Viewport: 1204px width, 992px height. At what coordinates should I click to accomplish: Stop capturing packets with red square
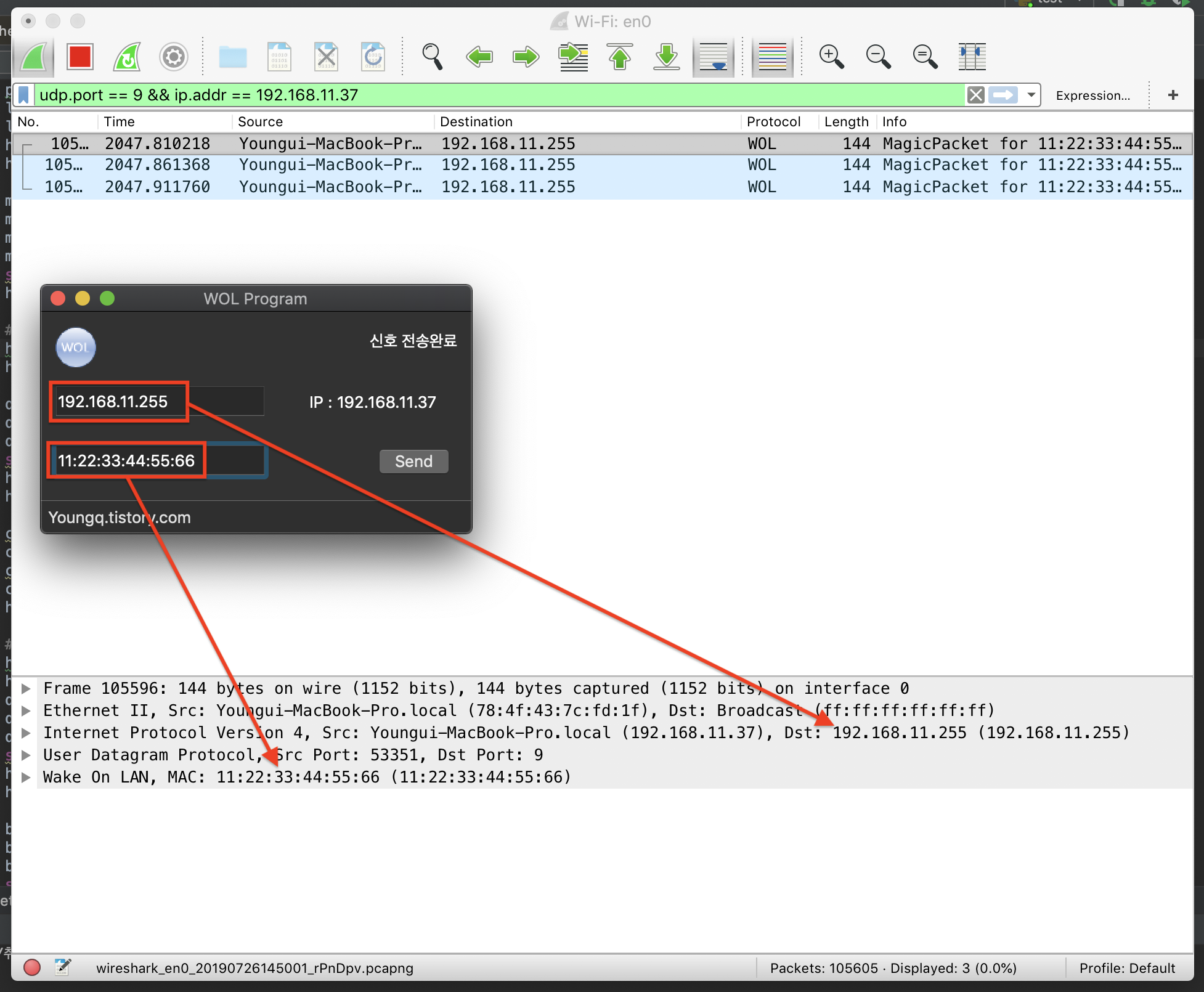80,57
